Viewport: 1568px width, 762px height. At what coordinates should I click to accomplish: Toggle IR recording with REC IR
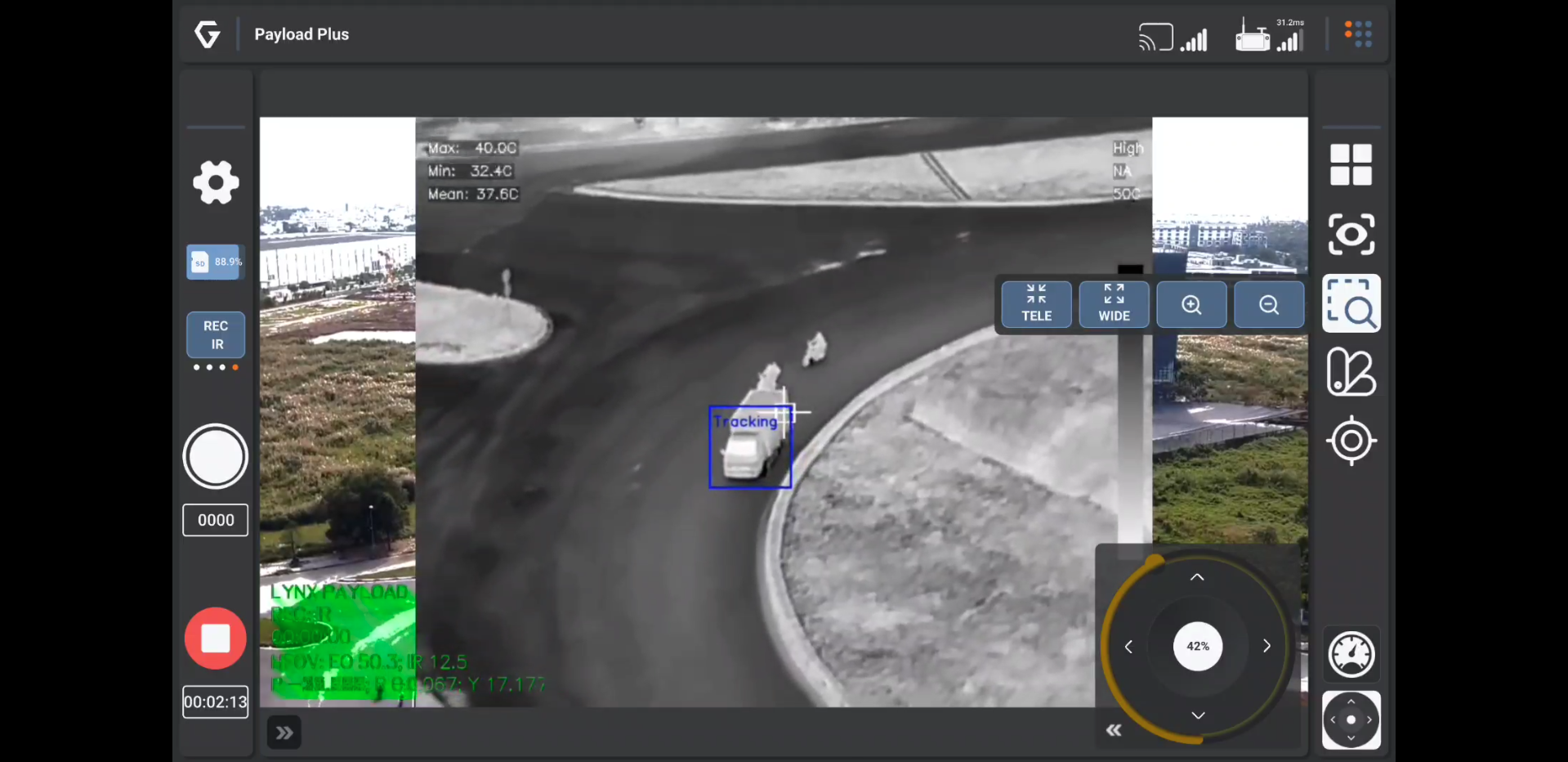(215, 335)
